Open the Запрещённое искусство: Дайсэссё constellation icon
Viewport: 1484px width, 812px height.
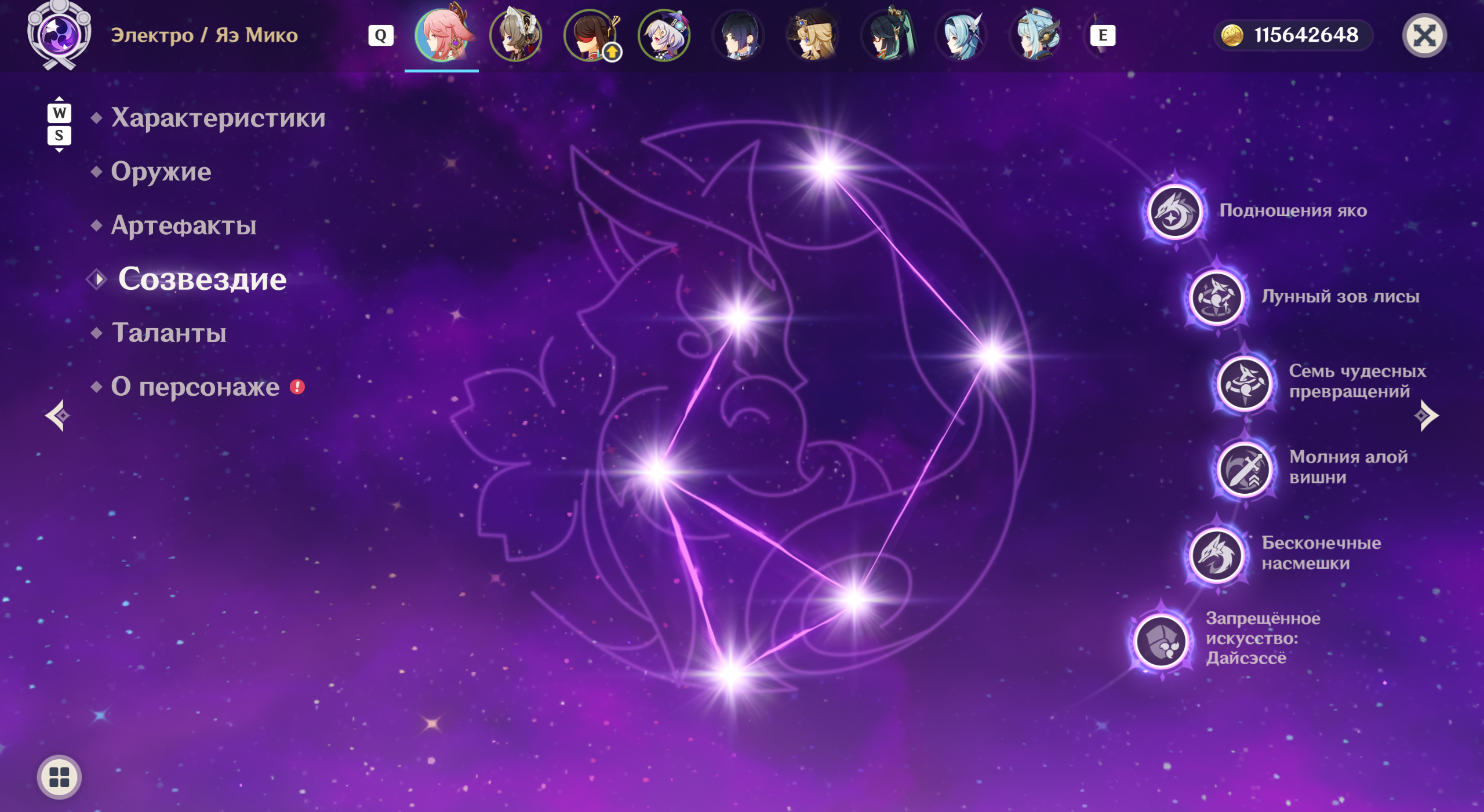click(x=1161, y=641)
